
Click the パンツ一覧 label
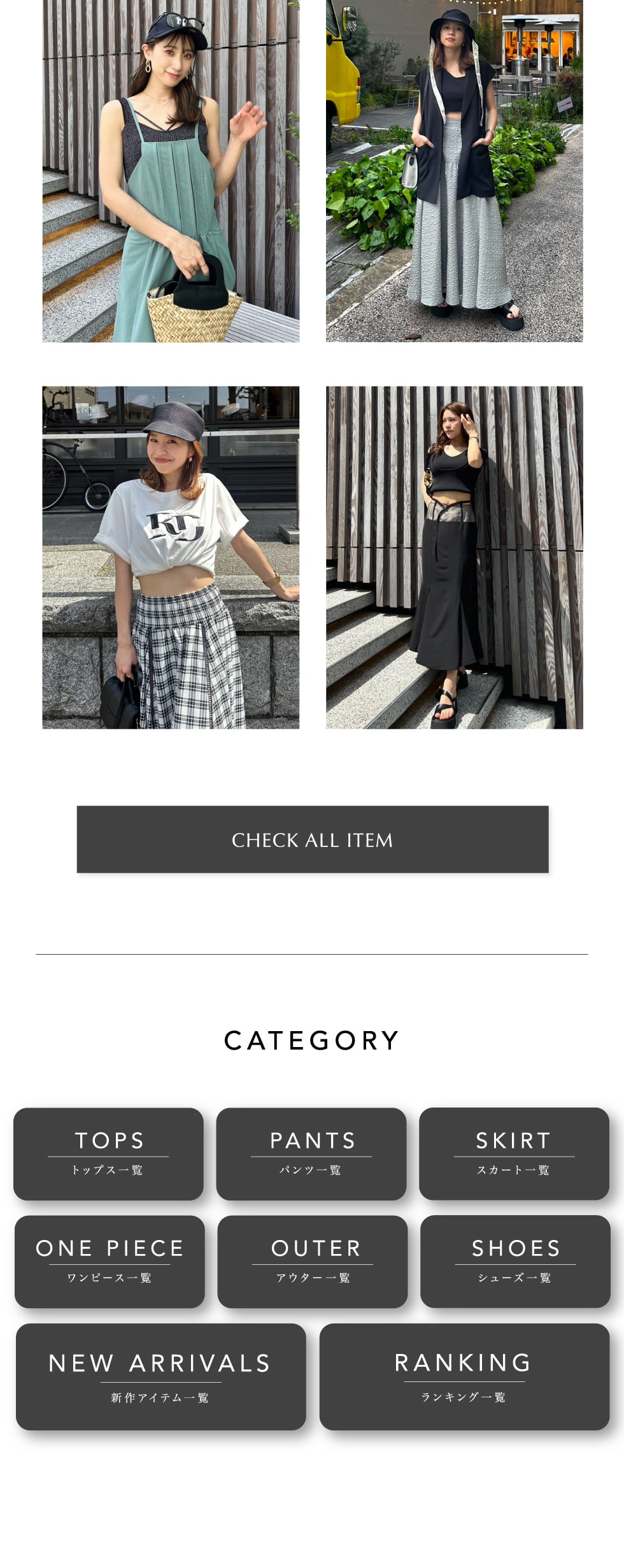tap(310, 1170)
